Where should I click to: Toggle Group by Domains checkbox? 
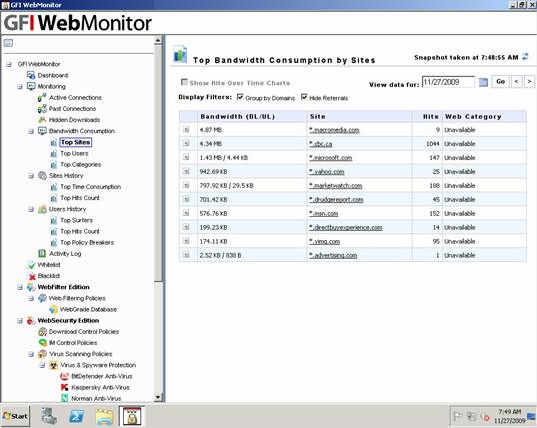(x=240, y=97)
